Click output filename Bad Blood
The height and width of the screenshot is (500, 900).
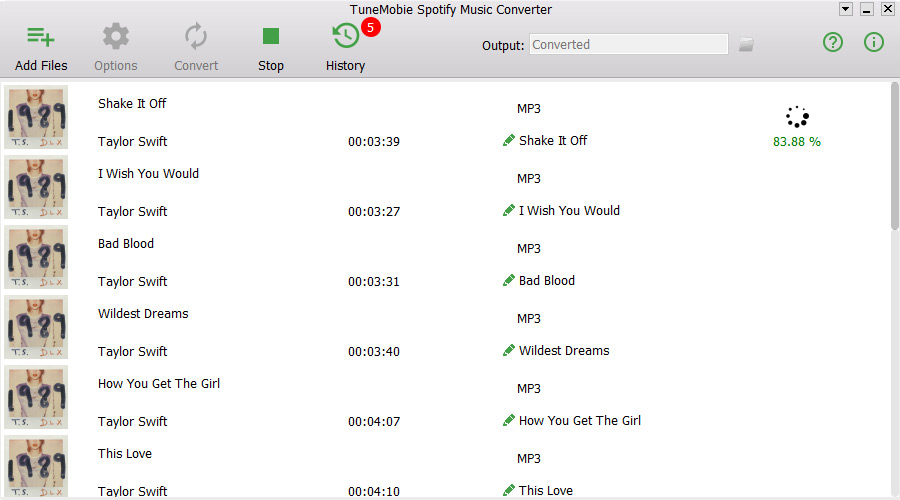pyautogui.click(x=546, y=280)
